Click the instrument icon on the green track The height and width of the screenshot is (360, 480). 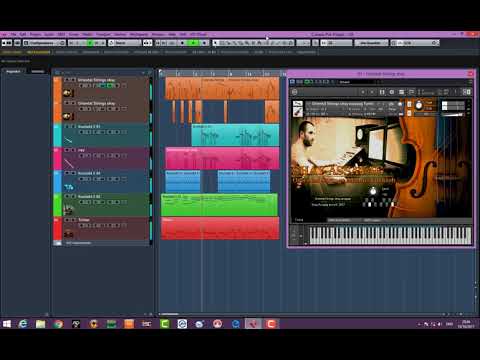pyautogui.click(x=68, y=210)
